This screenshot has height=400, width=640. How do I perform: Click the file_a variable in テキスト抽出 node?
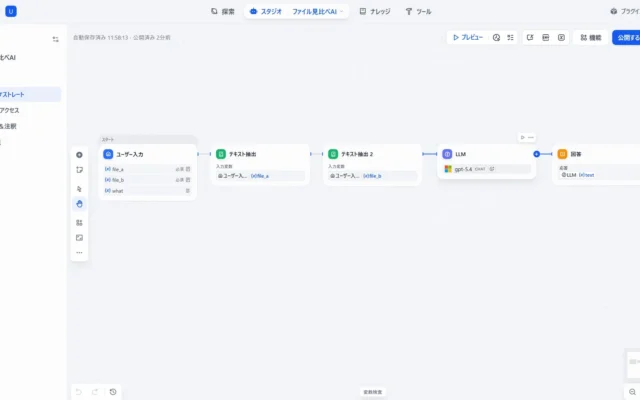(x=260, y=176)
